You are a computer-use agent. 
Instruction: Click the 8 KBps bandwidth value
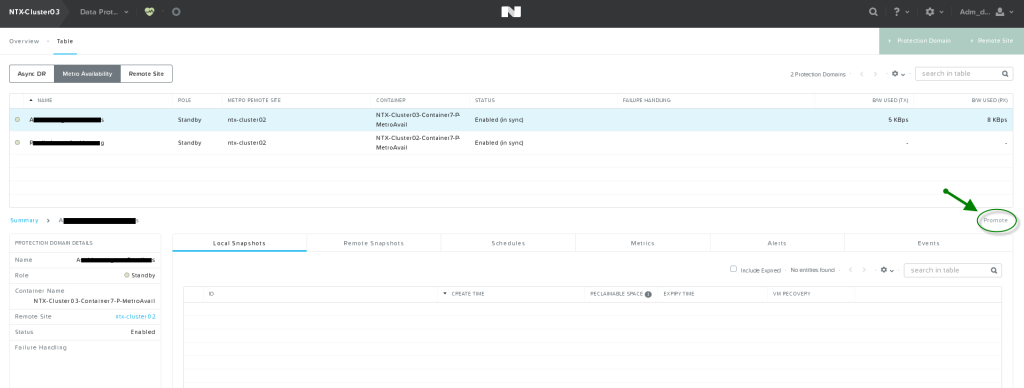coord(997,120)
